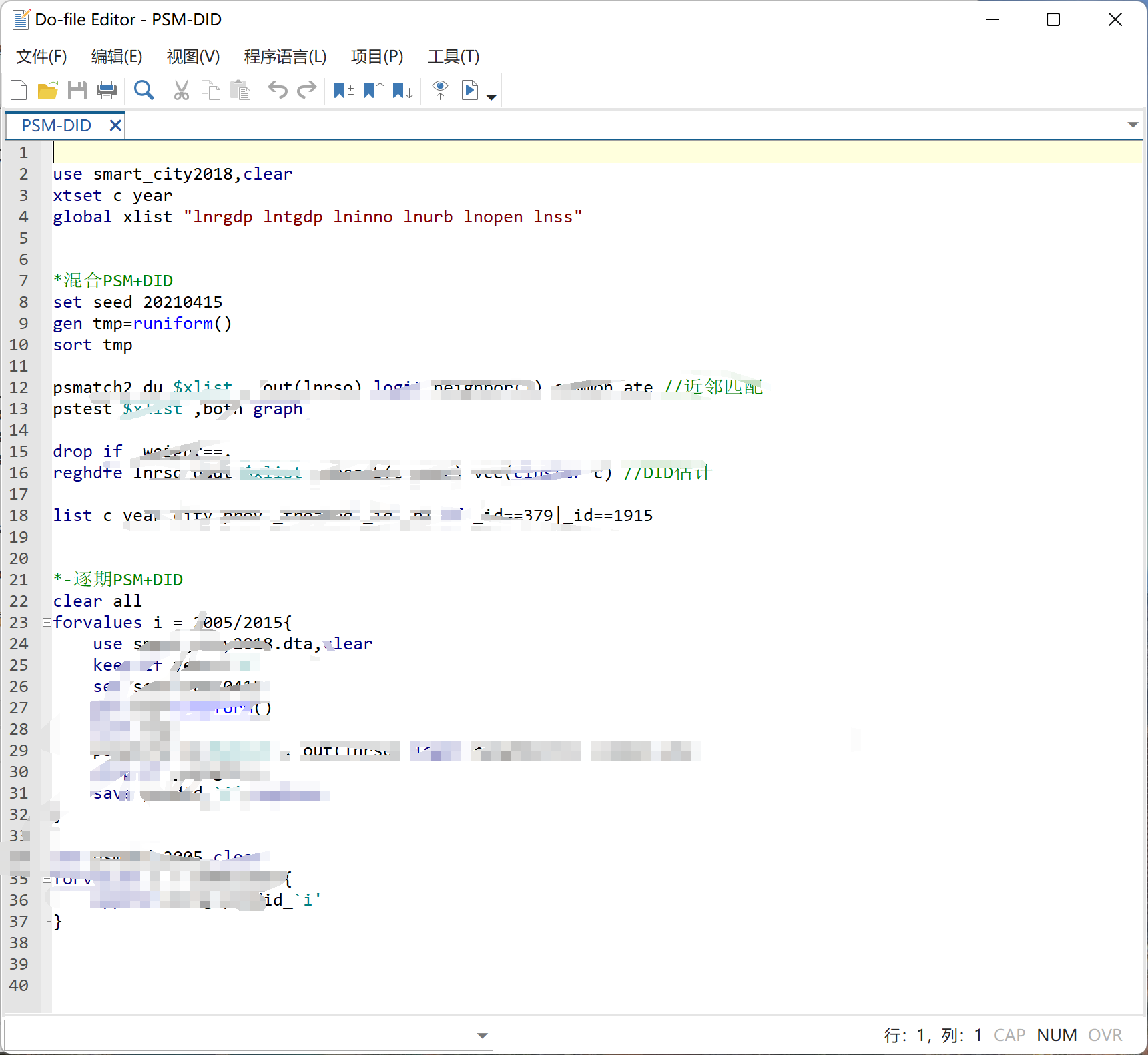Viewport: 1148px width, 1055px height.
Task: Undo the last edit
Action: pos(278,90)
